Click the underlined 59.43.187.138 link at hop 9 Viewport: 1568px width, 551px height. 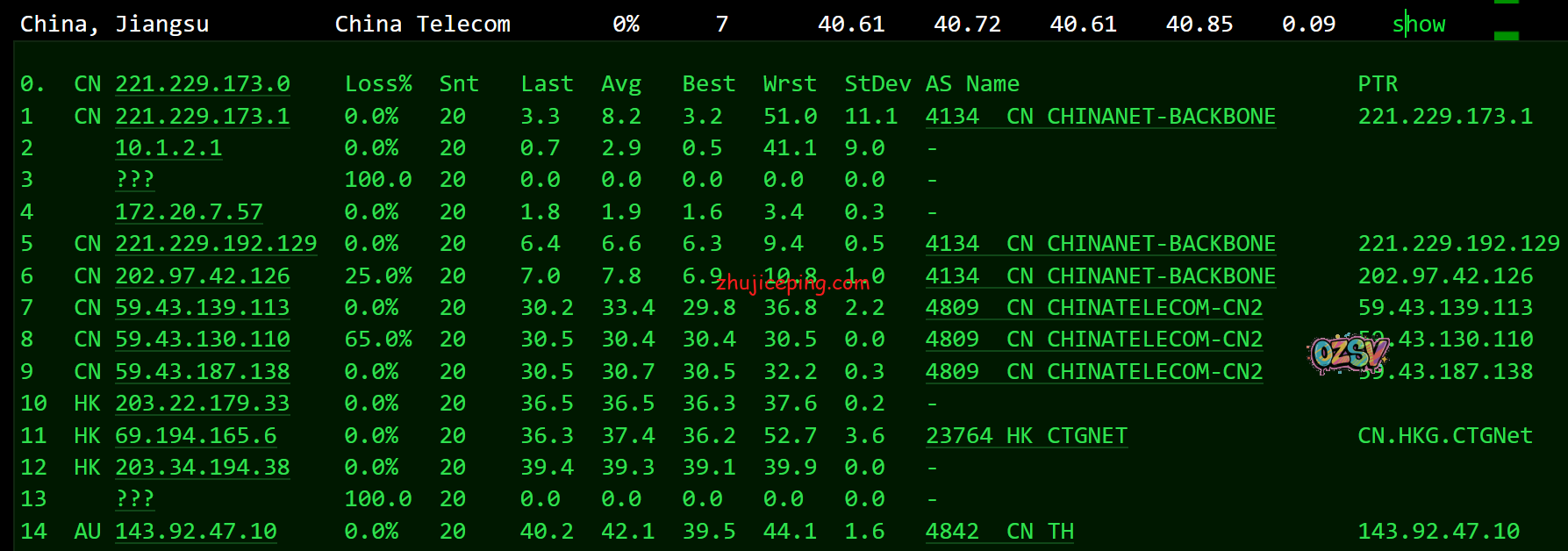pos(203,372)
